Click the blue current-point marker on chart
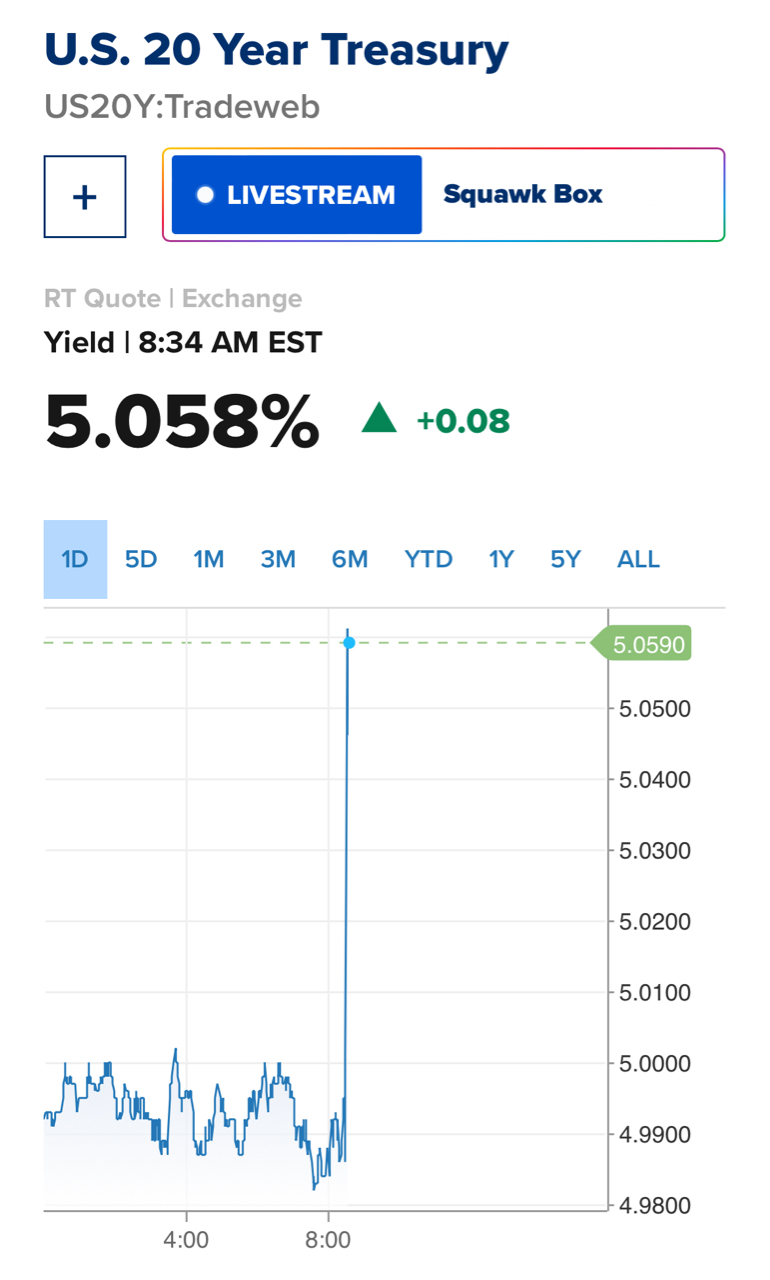The height and width of the screenshot is (1280, 770). (x=349, y=642)
